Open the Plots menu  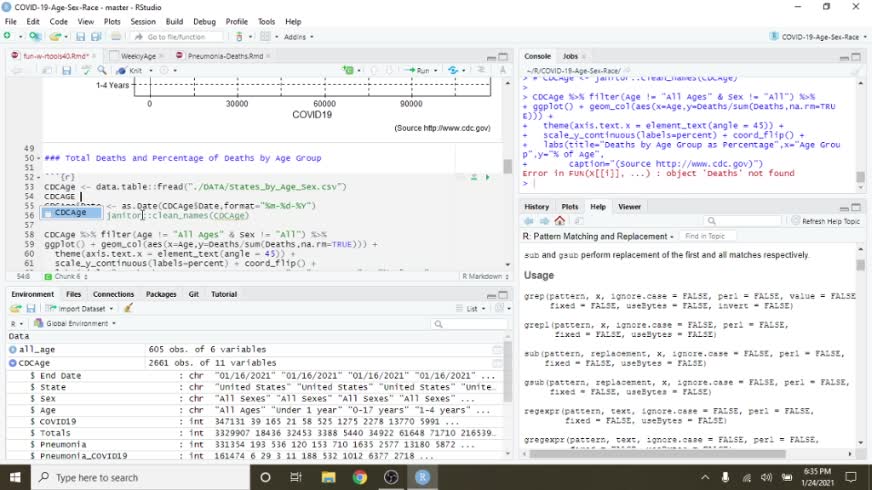112,22
